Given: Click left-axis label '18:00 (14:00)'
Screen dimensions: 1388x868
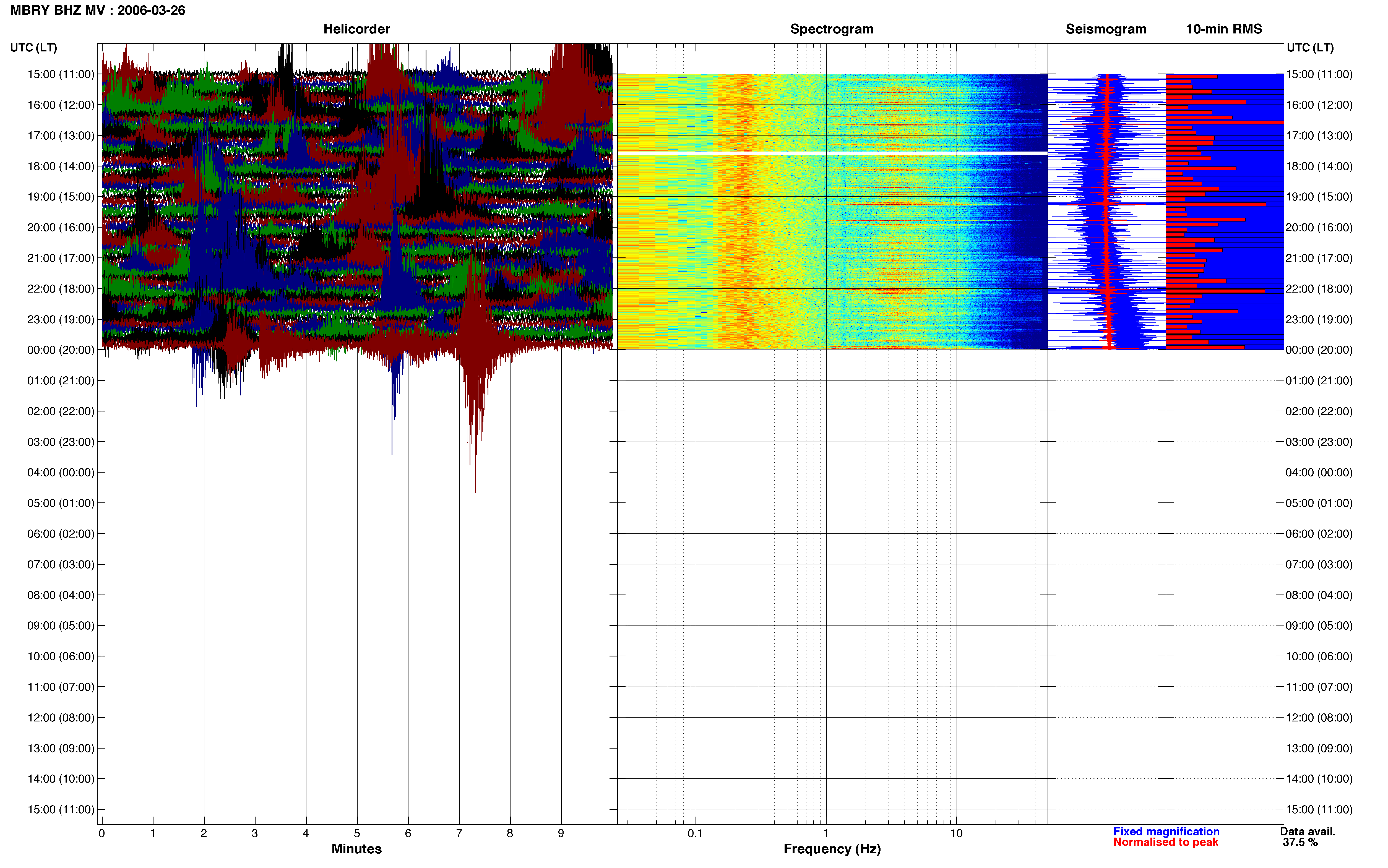Looking at the screenshot, I should 61,166.
